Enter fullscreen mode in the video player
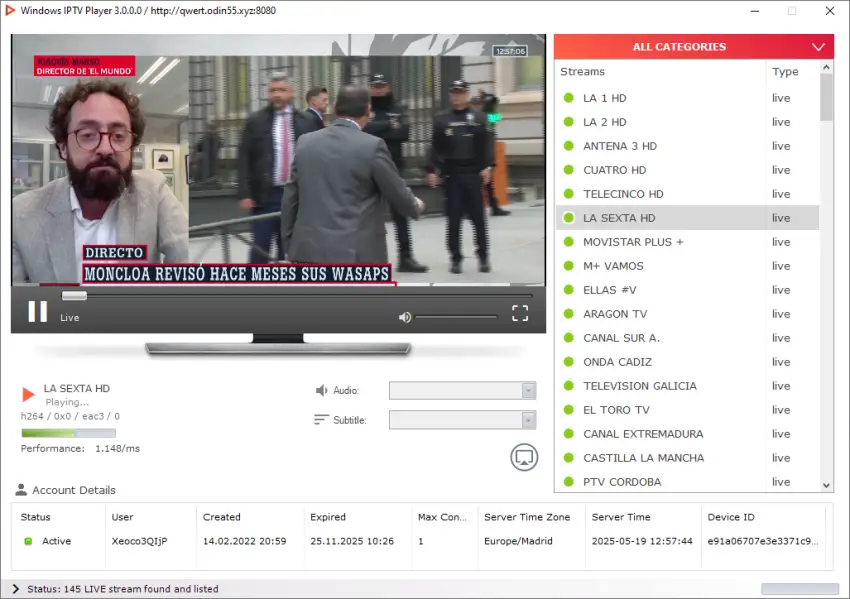 tap(520, 313)
